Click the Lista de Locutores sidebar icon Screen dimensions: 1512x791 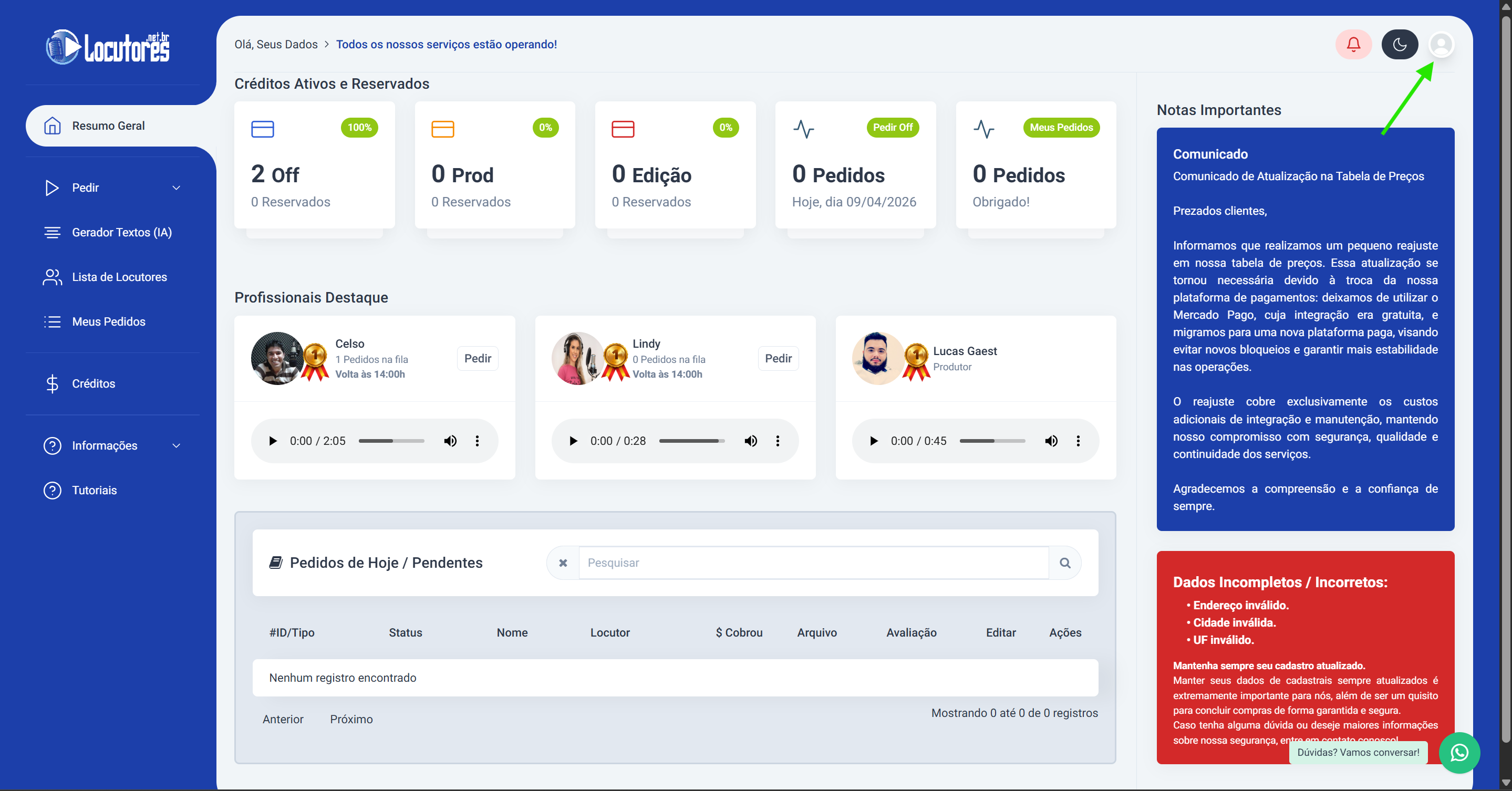(x=52, y=277)
